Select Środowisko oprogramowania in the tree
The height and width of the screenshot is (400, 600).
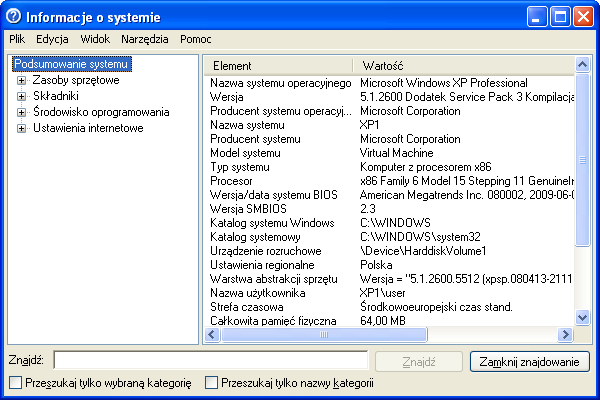pyautogui.click(x=101, y=112)
